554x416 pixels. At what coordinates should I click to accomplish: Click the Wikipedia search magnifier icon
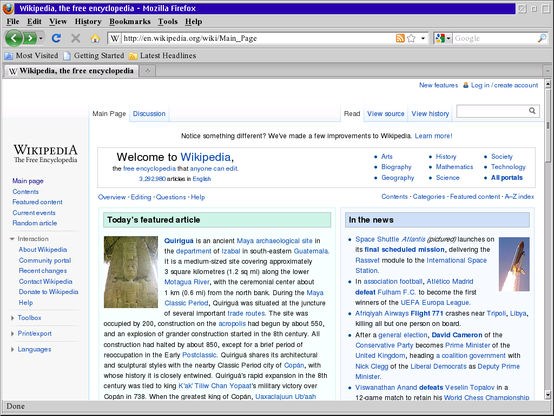[532, 111]
